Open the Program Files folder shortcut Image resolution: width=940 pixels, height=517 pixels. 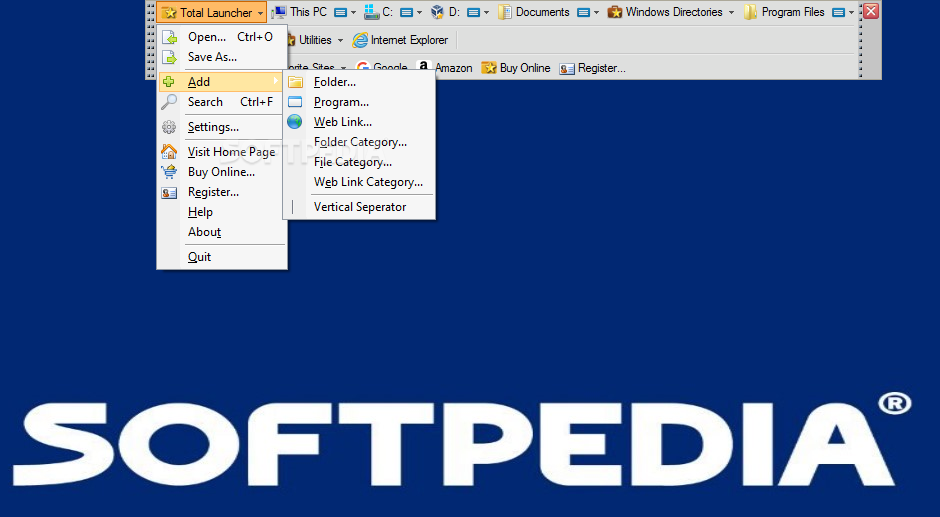pos(784,12)
